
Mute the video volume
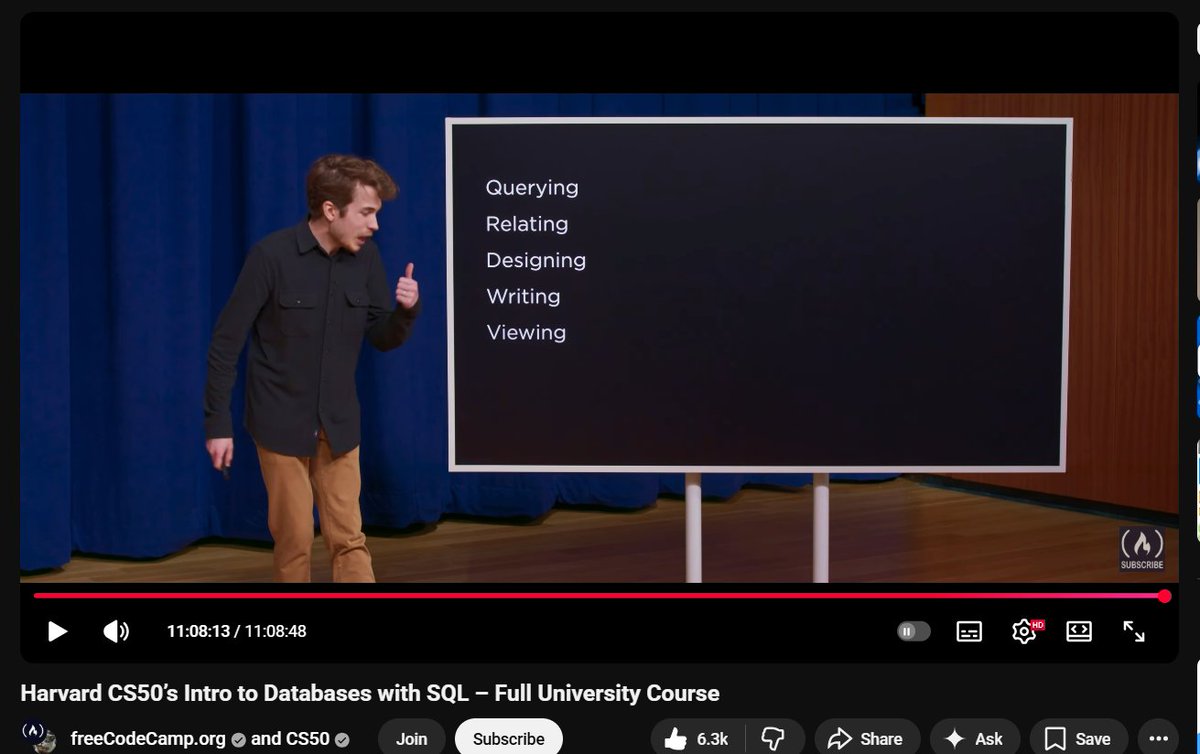(x=116, y=631)
